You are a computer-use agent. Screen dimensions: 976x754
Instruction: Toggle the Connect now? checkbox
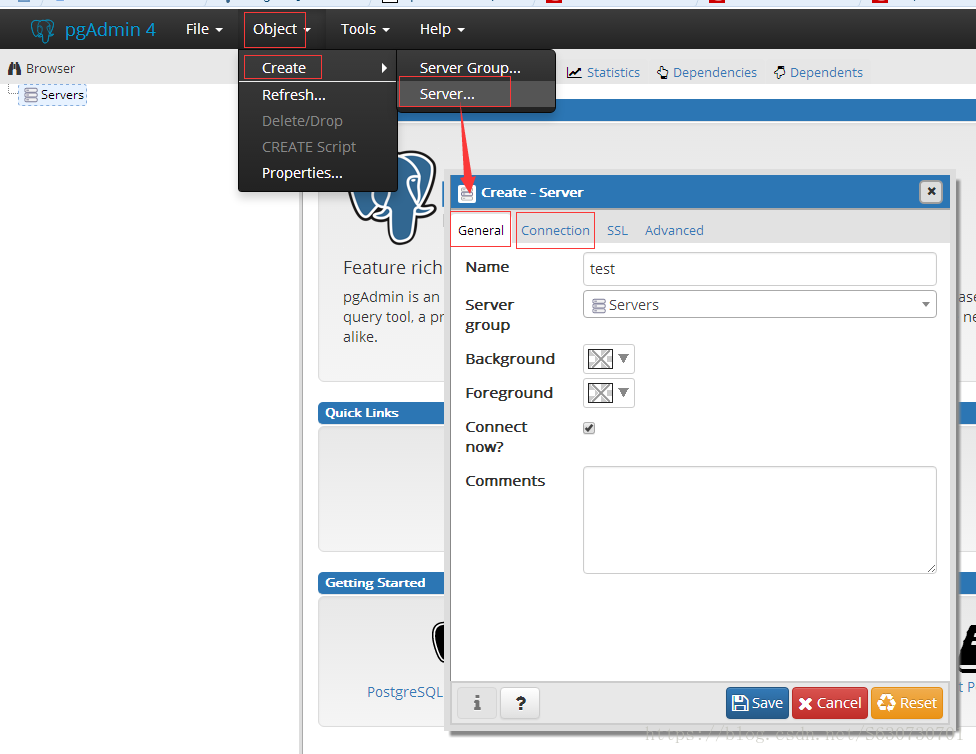pos(589,428)
